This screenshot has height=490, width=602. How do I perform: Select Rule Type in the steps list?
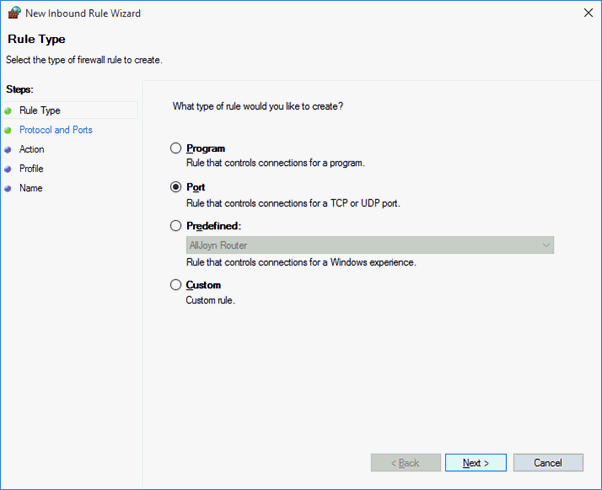[x=40, y=111]
